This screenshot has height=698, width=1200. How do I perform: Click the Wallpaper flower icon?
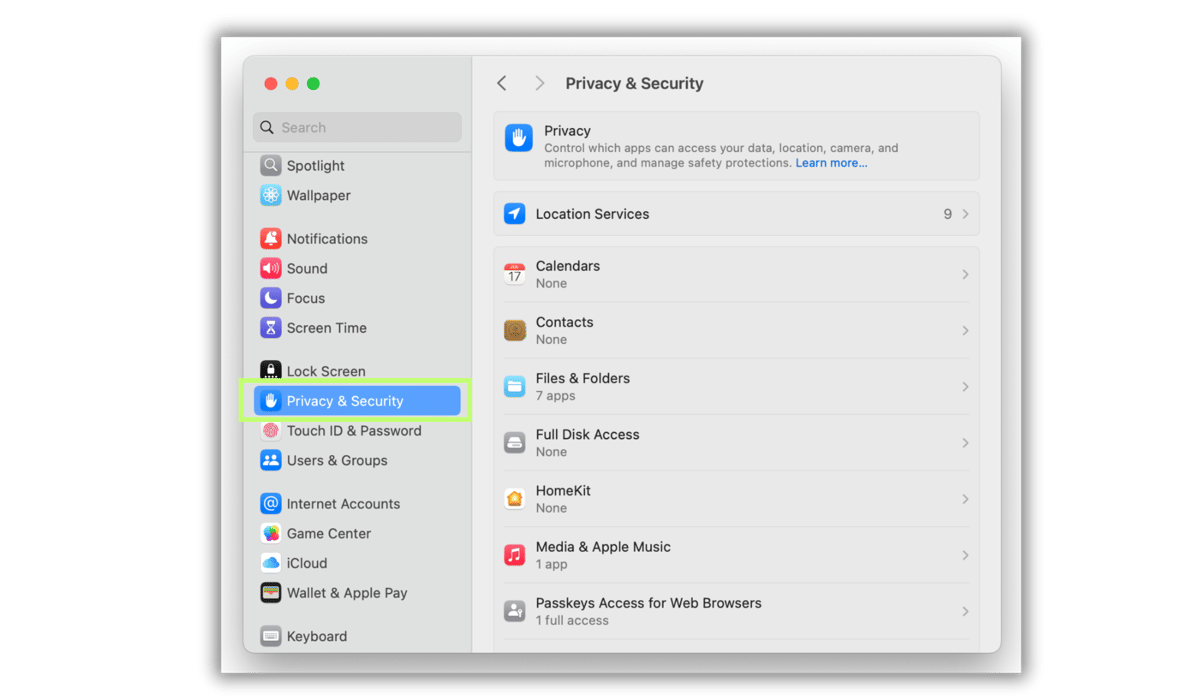270,196
